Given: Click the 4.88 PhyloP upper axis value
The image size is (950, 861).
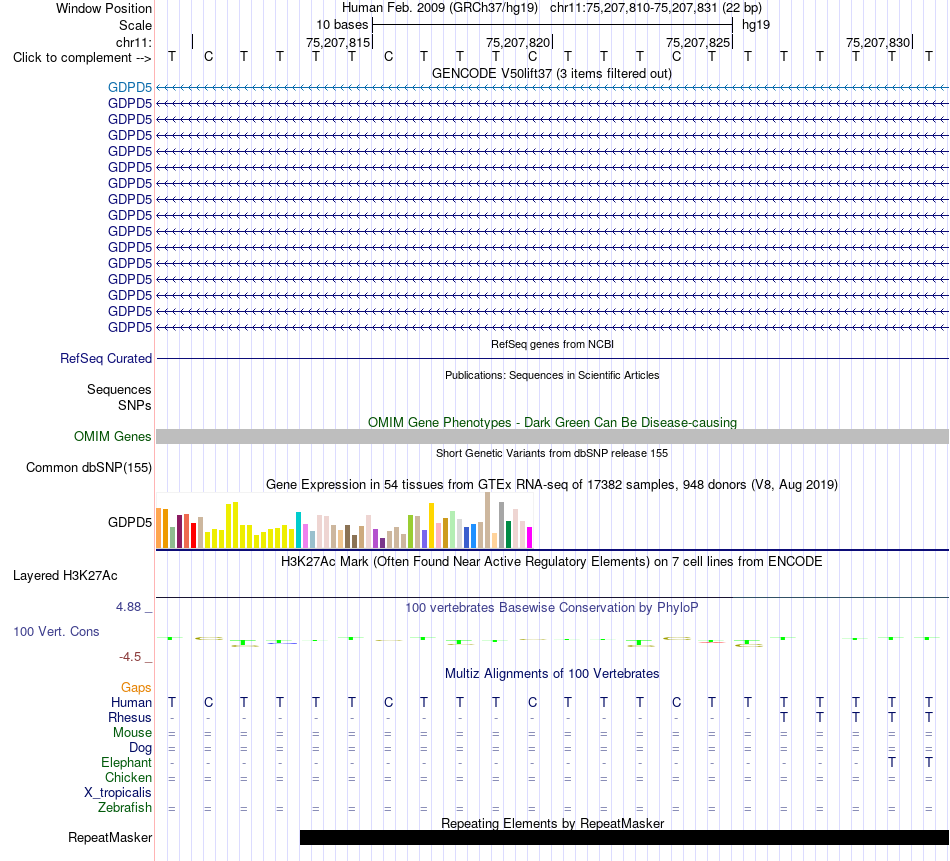Looking at the screenshot, I should pos(128,607).
